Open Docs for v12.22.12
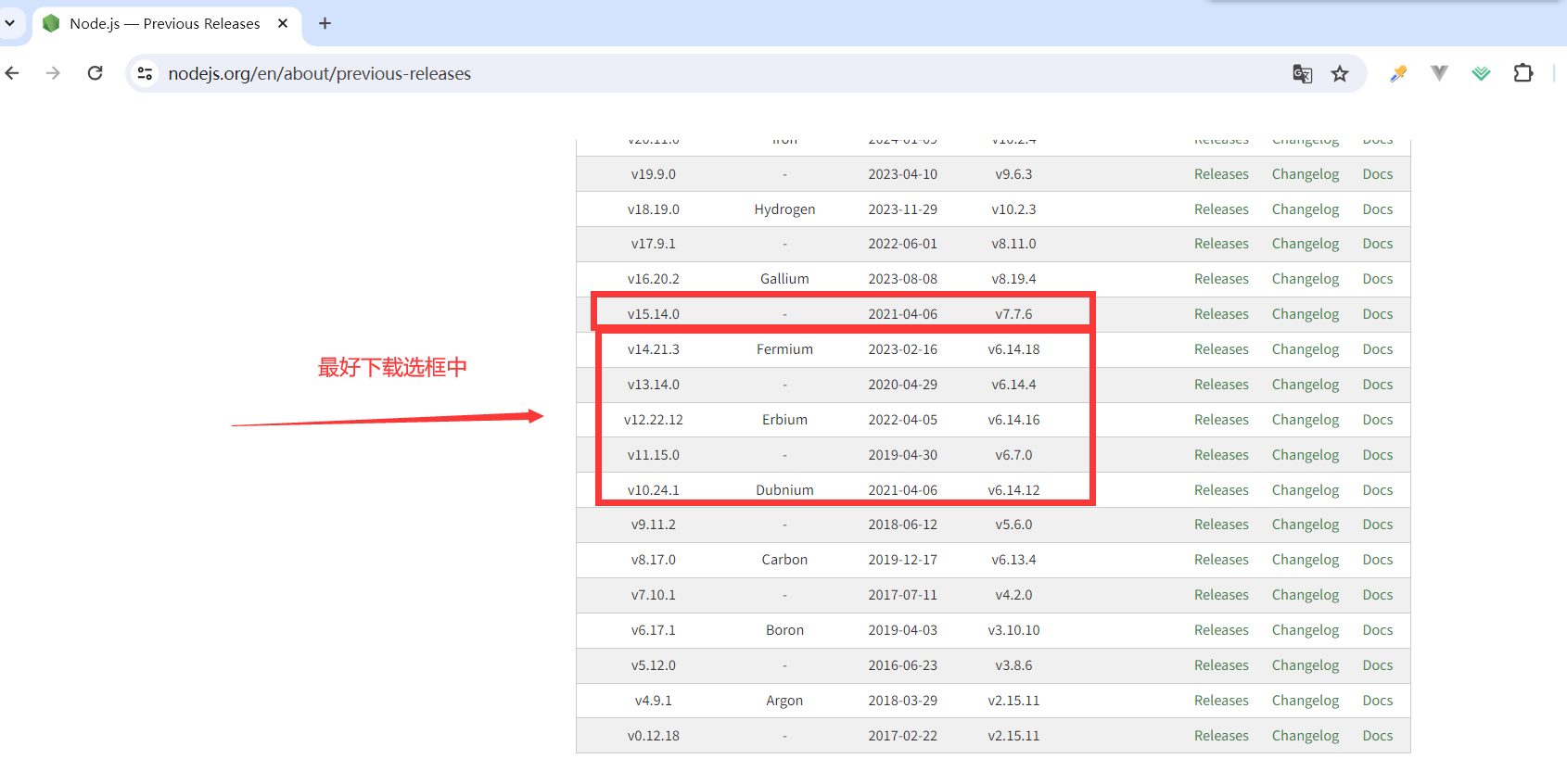The width and height of the screenshot is (1567, 784). tap(1378, 420)
